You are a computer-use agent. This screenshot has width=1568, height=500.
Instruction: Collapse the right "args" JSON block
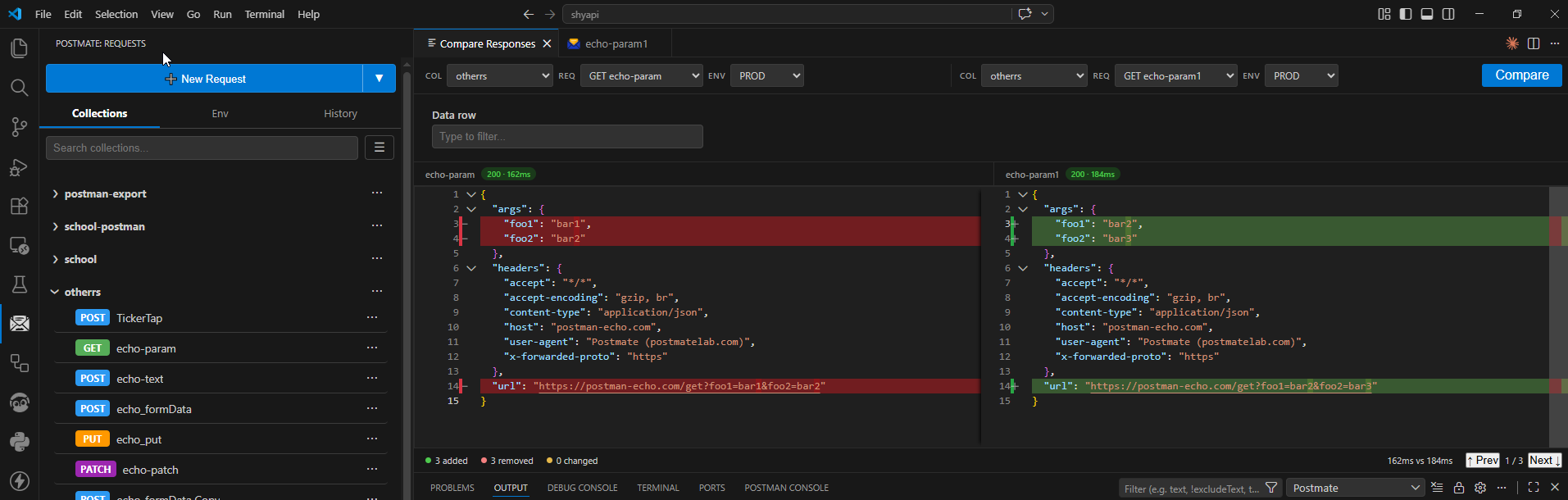coord(1023,209)
